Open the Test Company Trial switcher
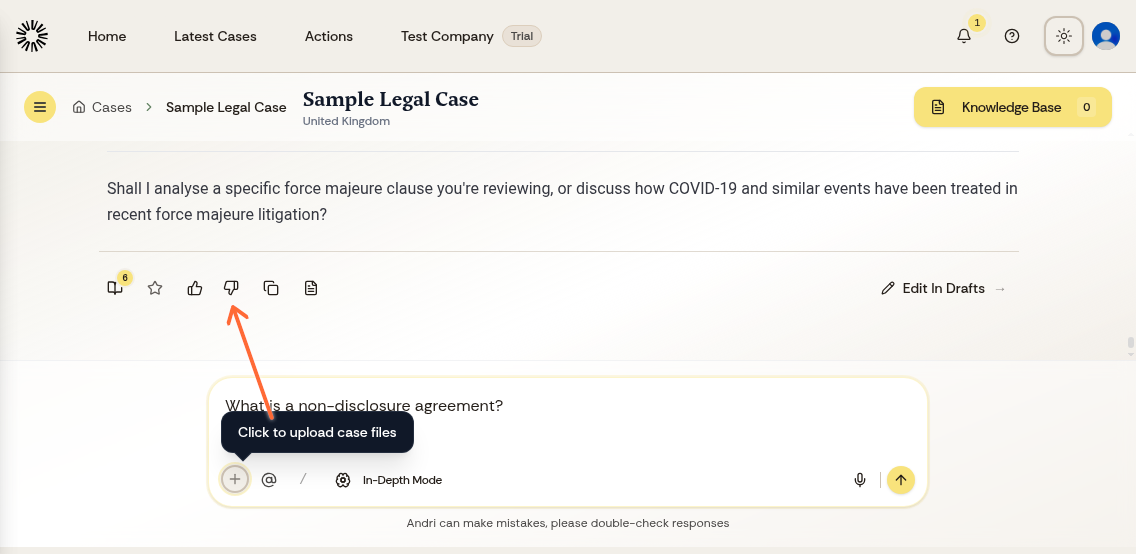Viewport: 1136px width, 554px height. [470, 36]
